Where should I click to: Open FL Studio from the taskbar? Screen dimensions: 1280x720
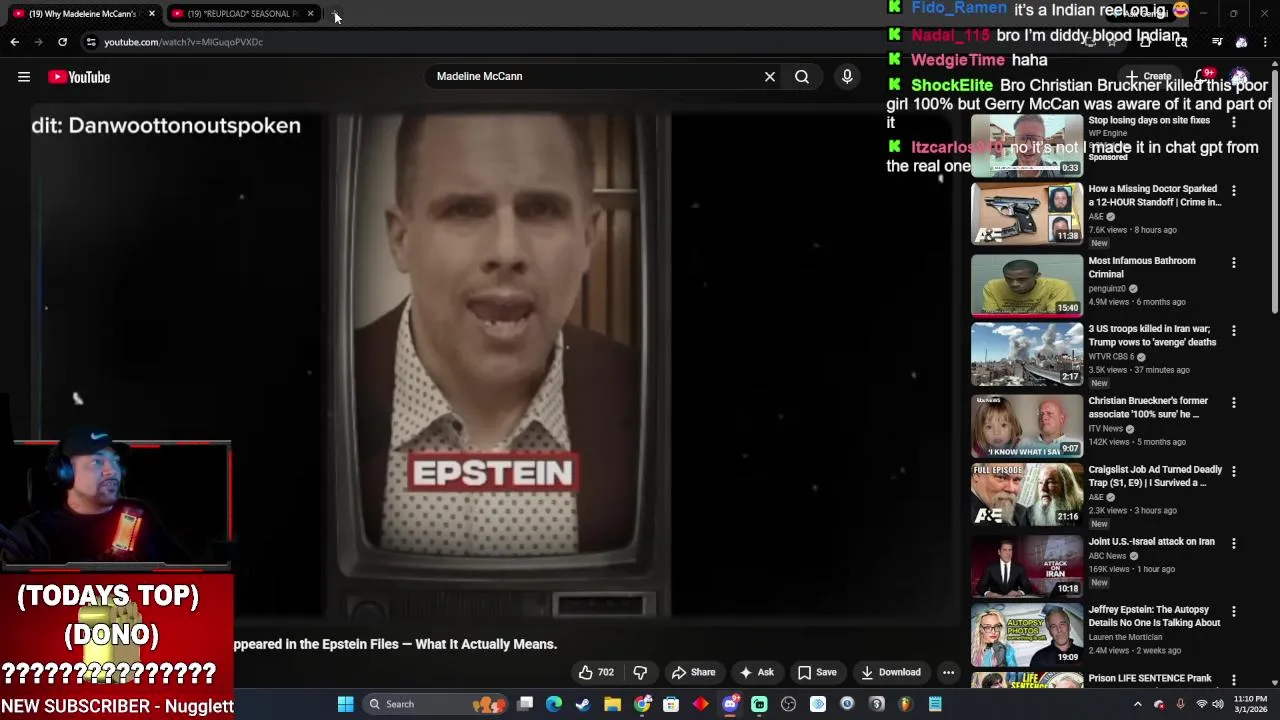pos(906,704)
